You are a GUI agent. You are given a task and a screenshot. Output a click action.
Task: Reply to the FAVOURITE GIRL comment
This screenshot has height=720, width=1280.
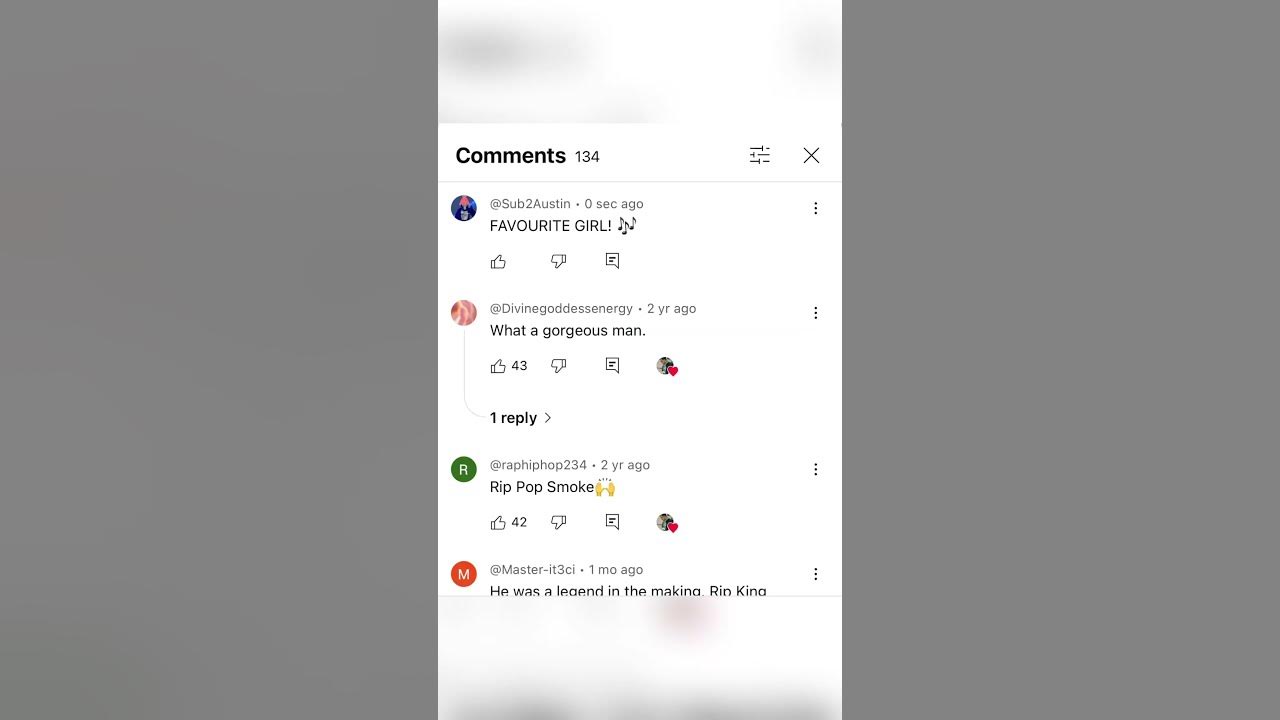coord(612,261)
